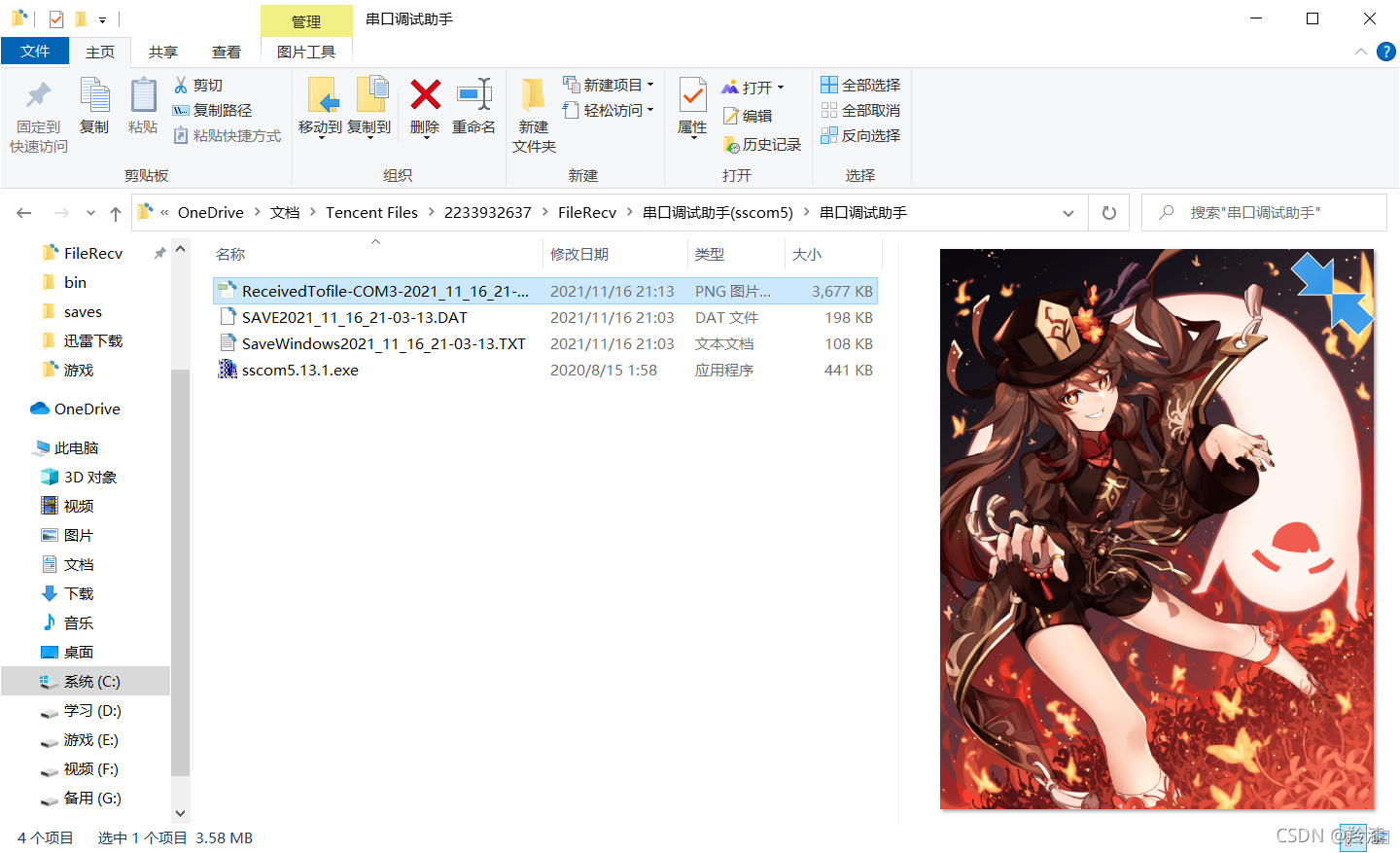Click Edit (编辑) in the ribbon
The image size is (1400, 853).
pos(748,116)
